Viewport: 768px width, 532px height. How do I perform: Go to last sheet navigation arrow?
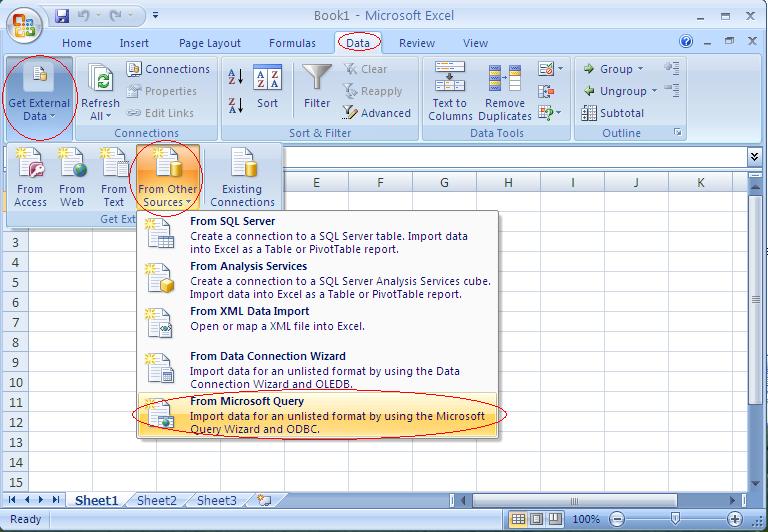[56, 500]
